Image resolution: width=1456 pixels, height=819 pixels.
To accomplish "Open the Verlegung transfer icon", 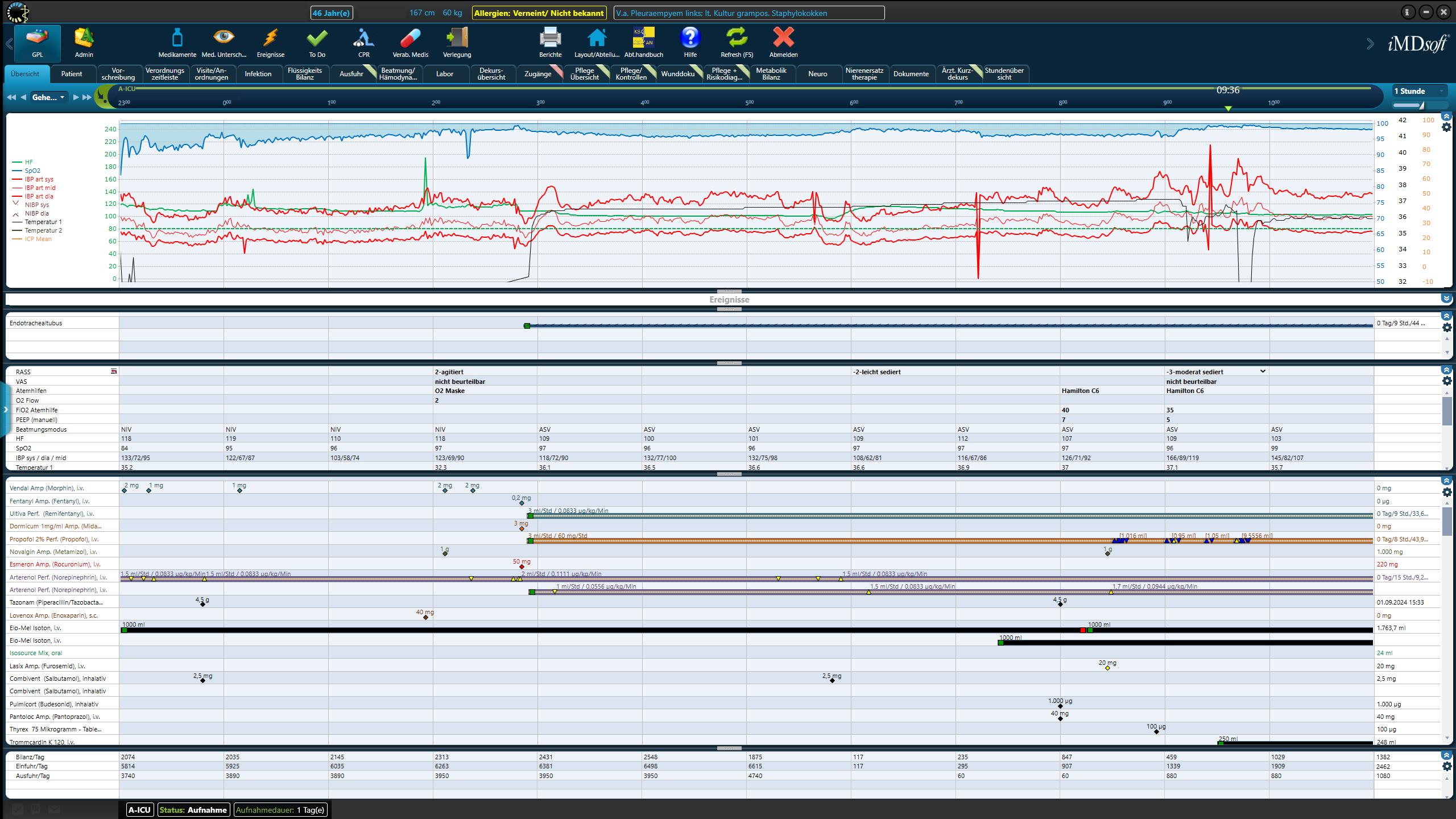I will pyautogui.click(x=457, y=39).
